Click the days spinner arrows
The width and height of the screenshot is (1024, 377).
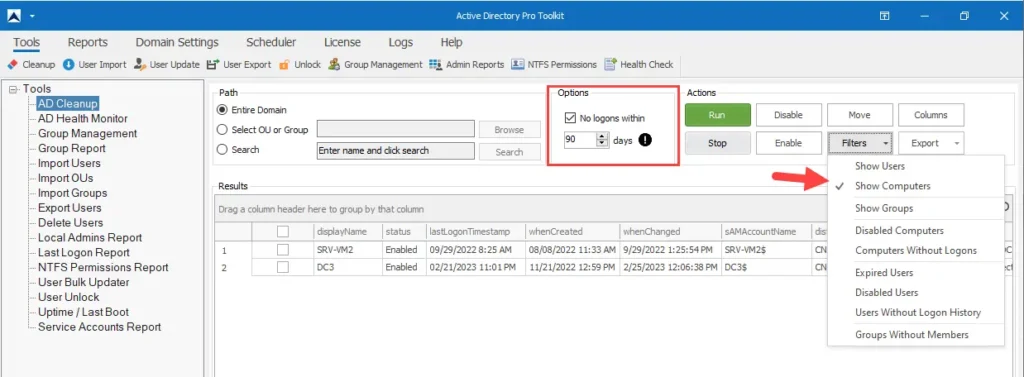(601, 139)
